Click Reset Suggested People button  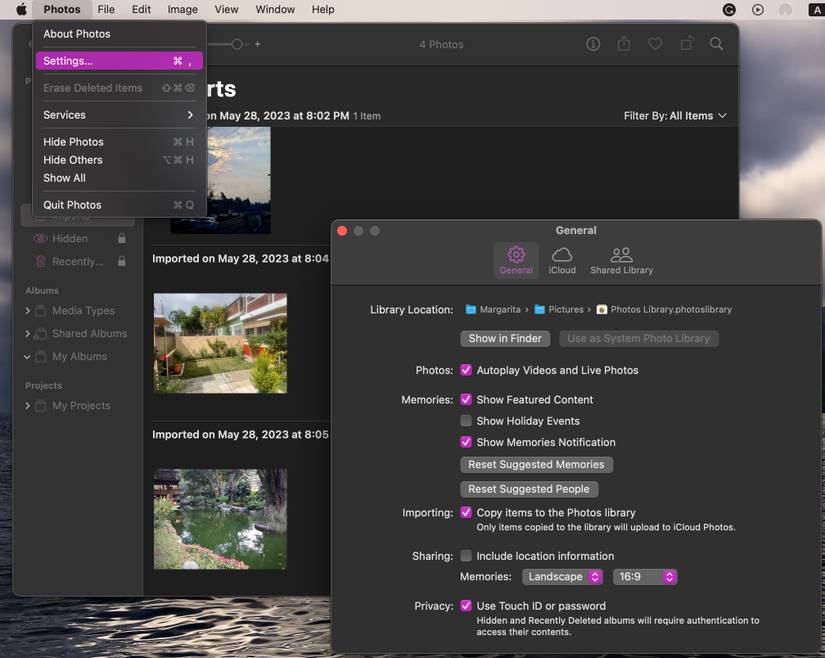coord(529,489)
